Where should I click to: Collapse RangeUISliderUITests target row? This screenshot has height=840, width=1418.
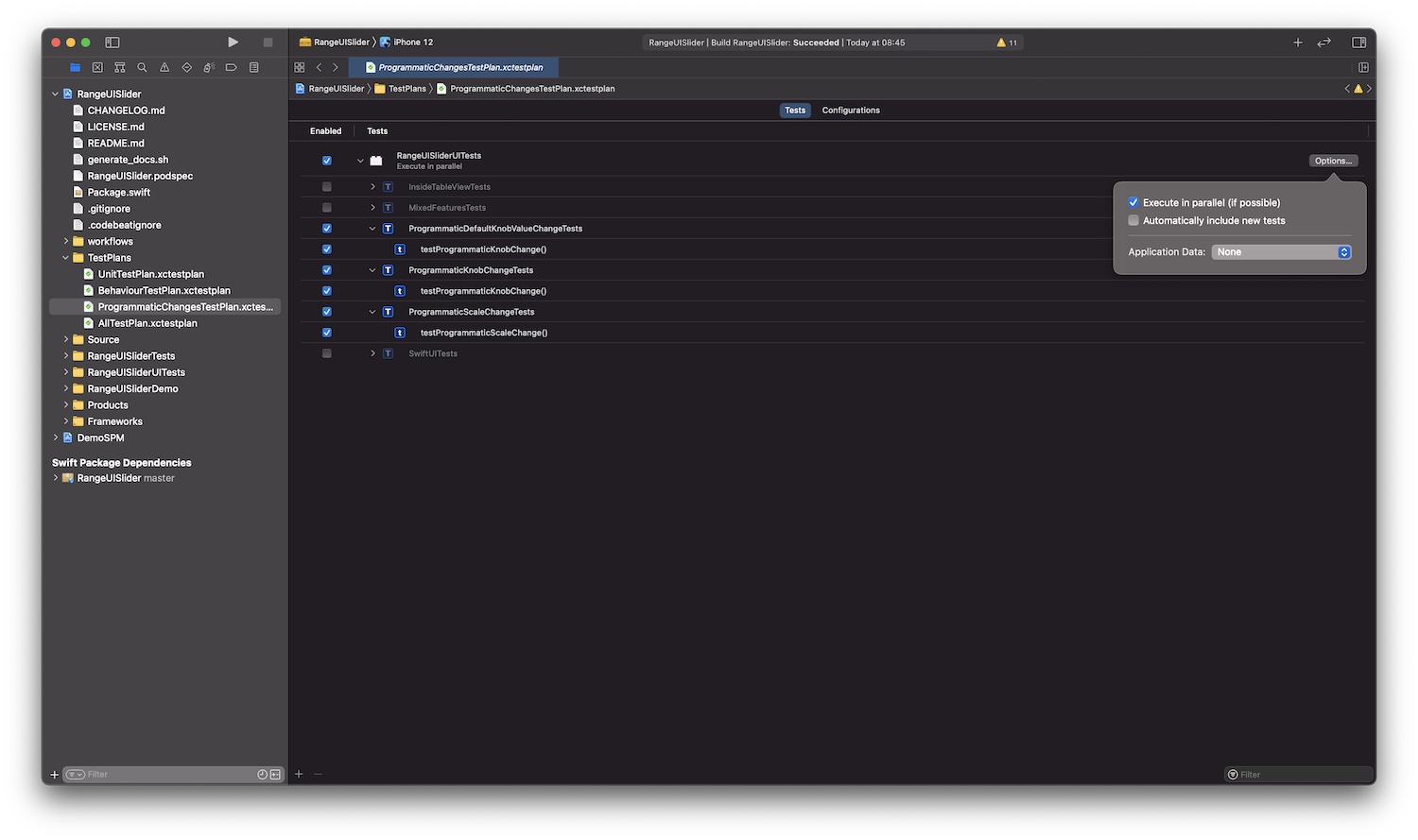click(x=360, y=161)
